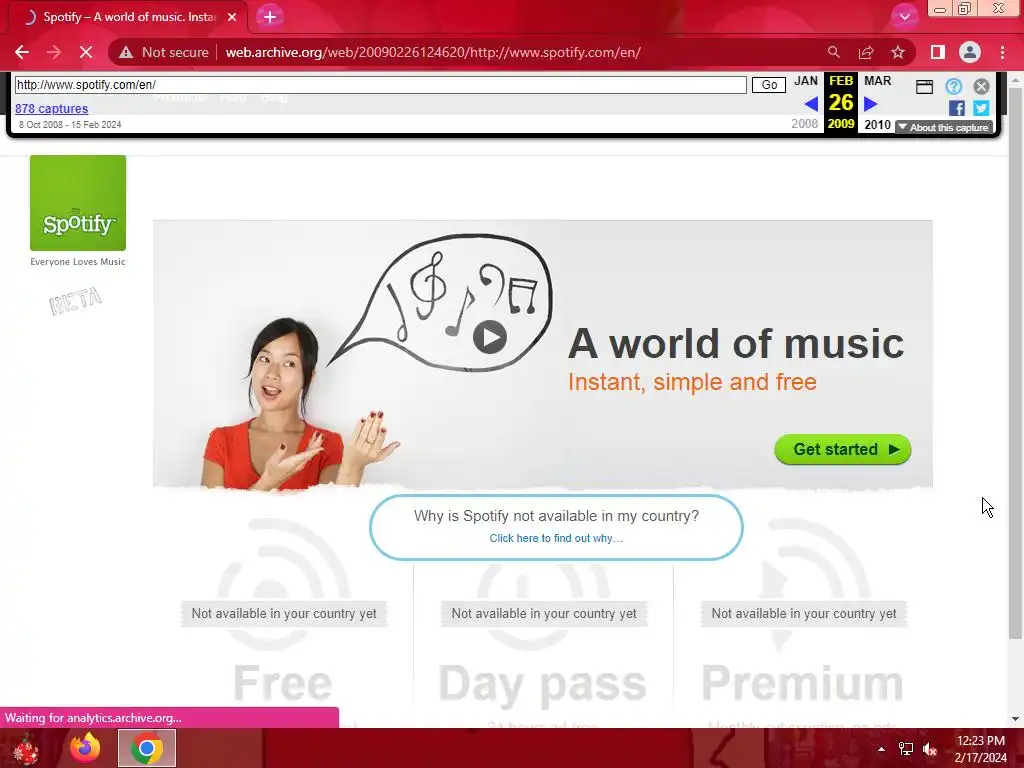
Task: Click the browser forward arrow
Action: (x=54, y=52)
